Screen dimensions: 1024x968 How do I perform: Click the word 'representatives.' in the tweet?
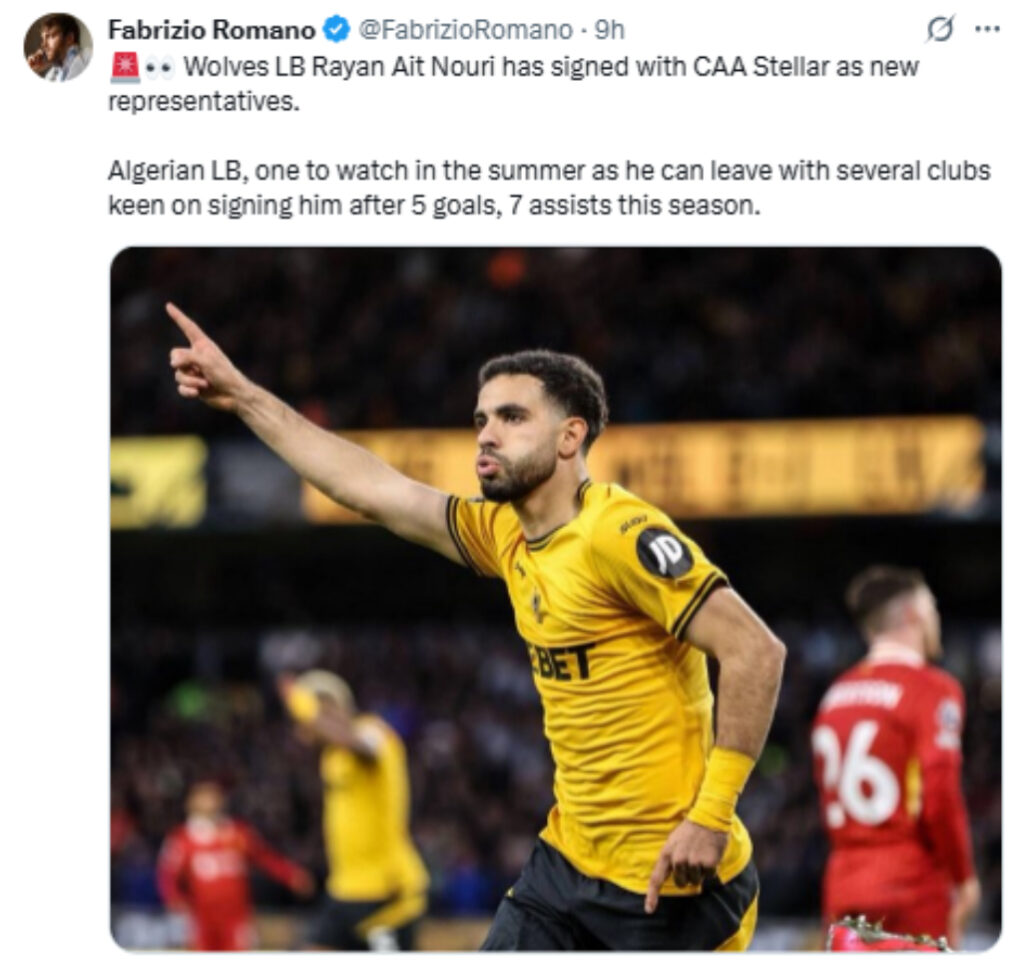[204, 102]
